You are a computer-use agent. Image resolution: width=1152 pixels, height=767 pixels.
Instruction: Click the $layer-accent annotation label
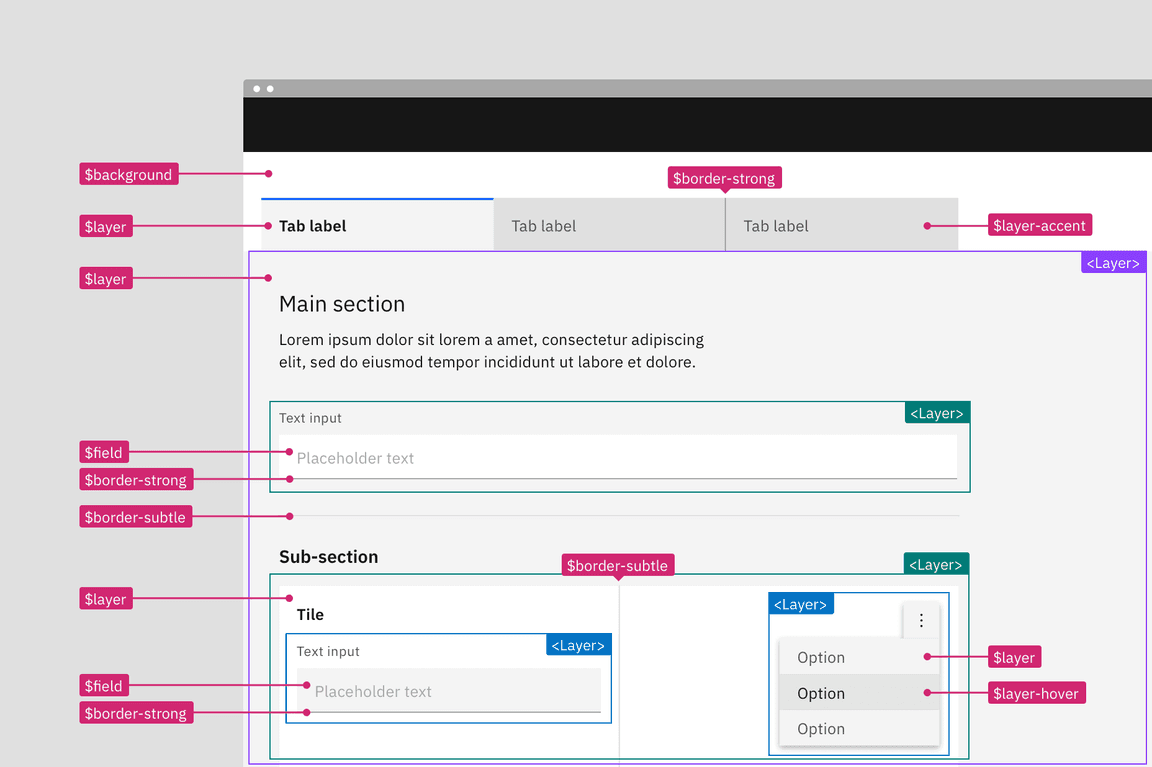click(x=1039, y=225)
